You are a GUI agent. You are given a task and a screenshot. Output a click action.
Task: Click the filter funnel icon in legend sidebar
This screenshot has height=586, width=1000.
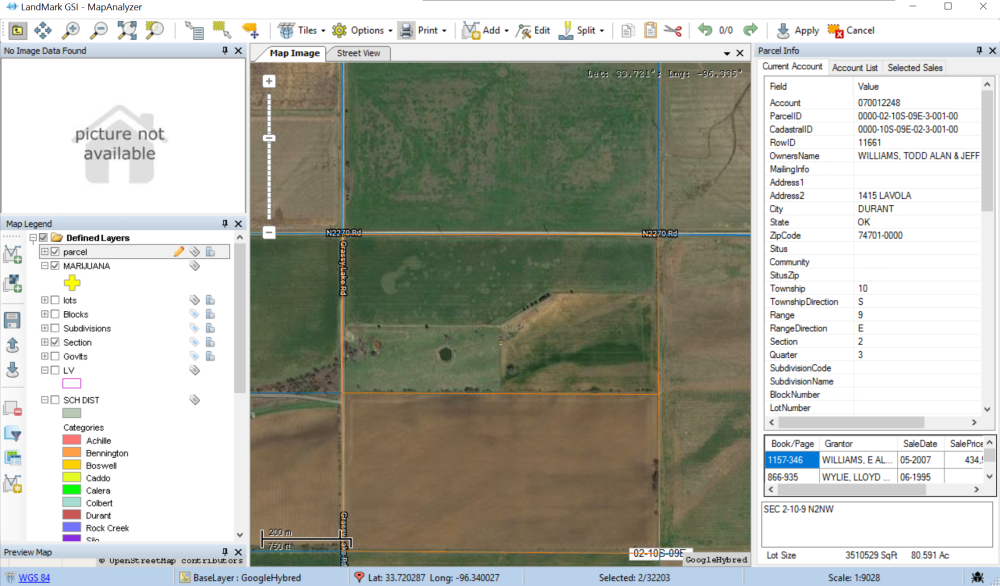[13, 433]
